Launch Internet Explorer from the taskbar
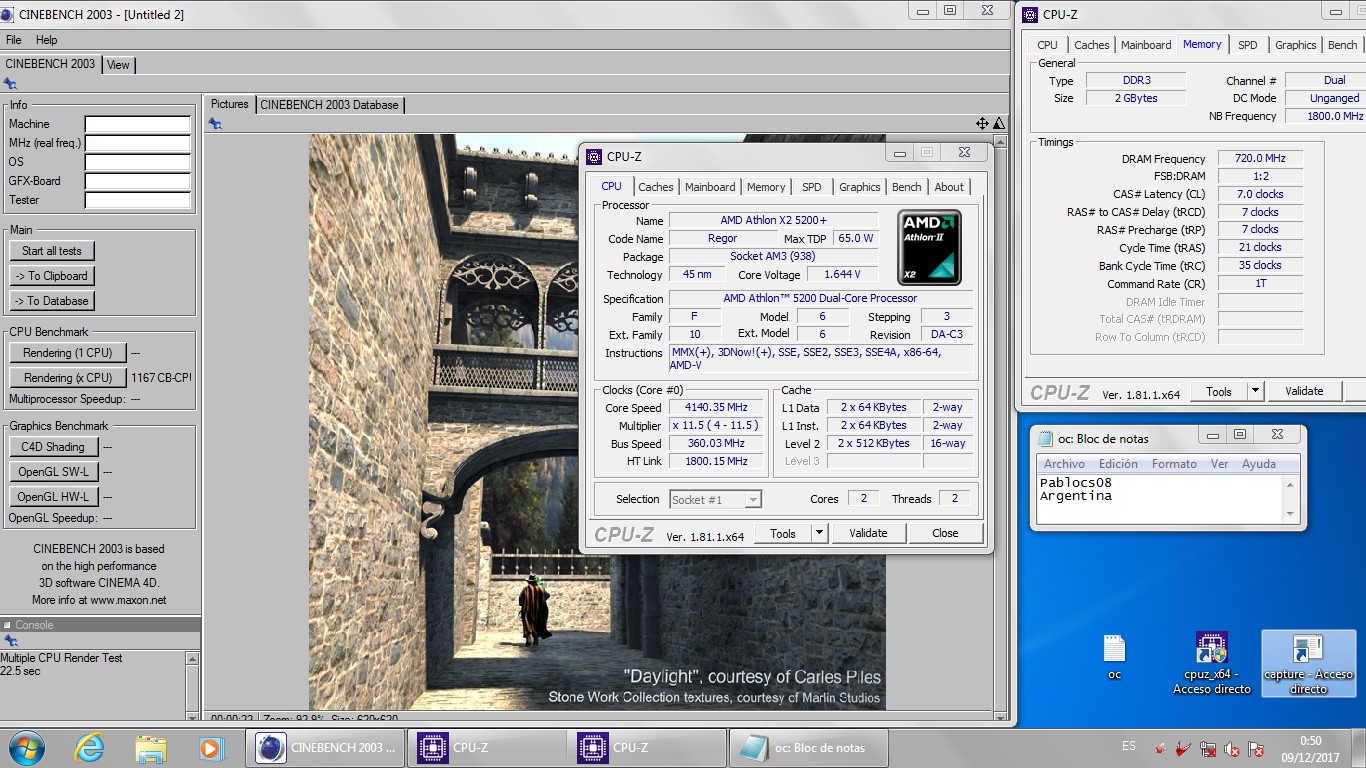The width and height of the screenshot is (1366, 768). coord(90,748)
